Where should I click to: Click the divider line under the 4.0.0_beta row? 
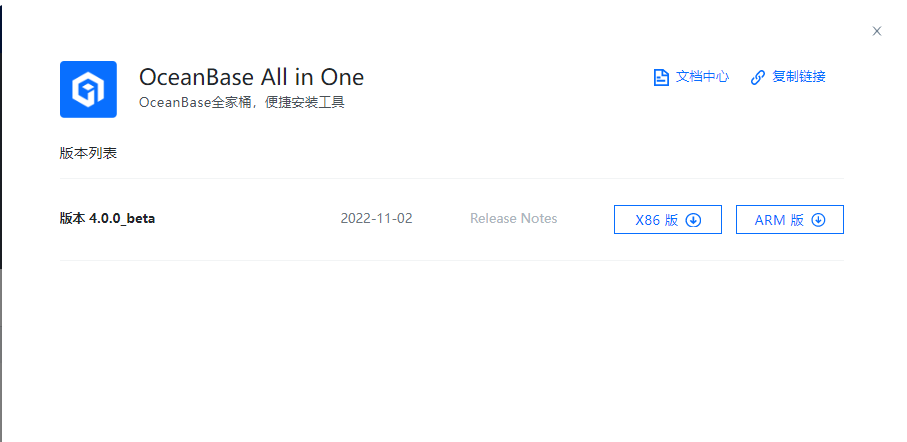point(452,260)
